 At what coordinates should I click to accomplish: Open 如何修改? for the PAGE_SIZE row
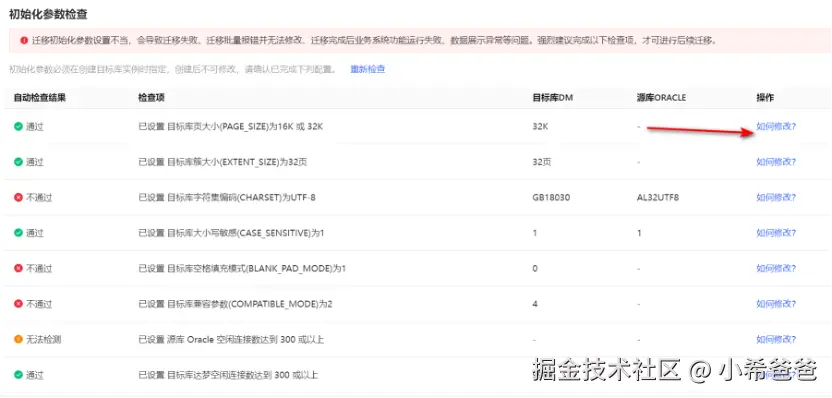[x=776, y=127]
